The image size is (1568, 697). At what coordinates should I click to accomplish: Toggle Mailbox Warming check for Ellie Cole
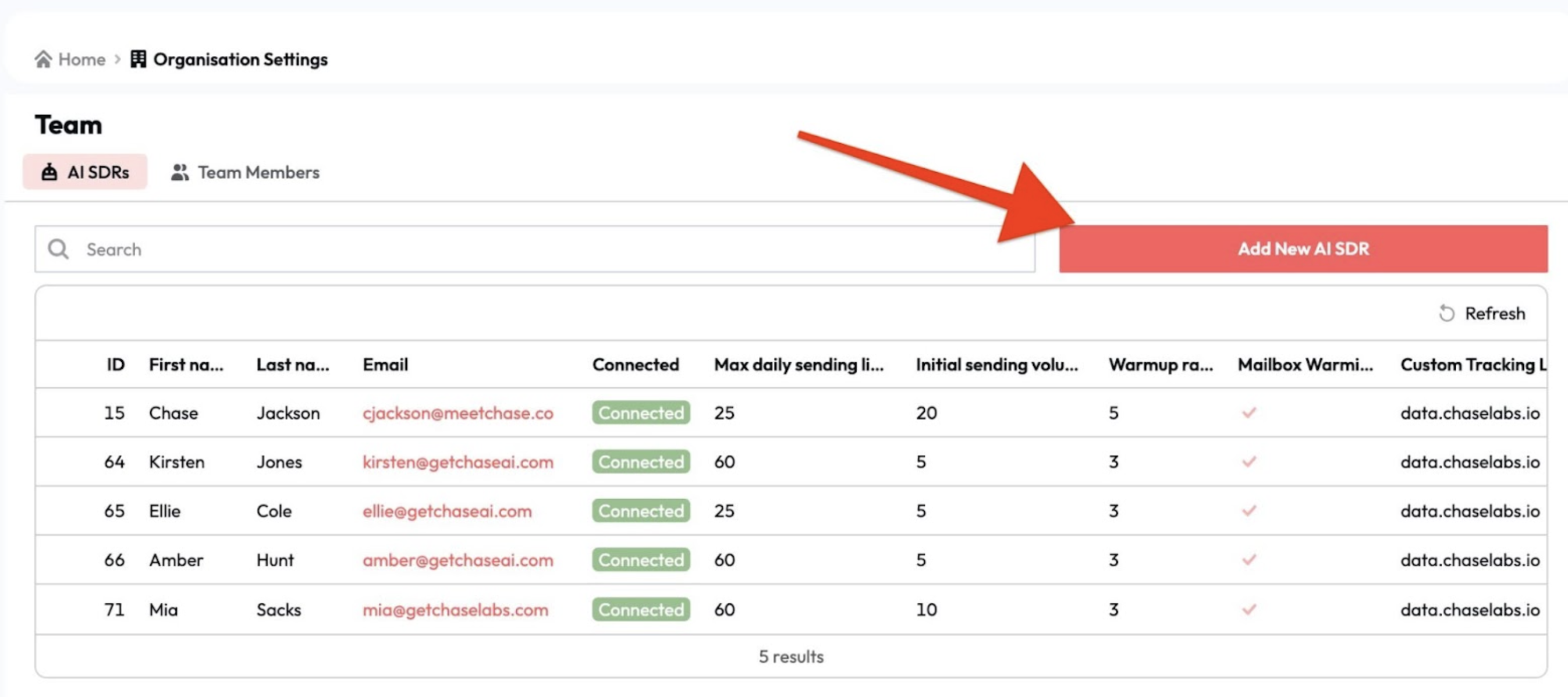(x=1248, y=510)
